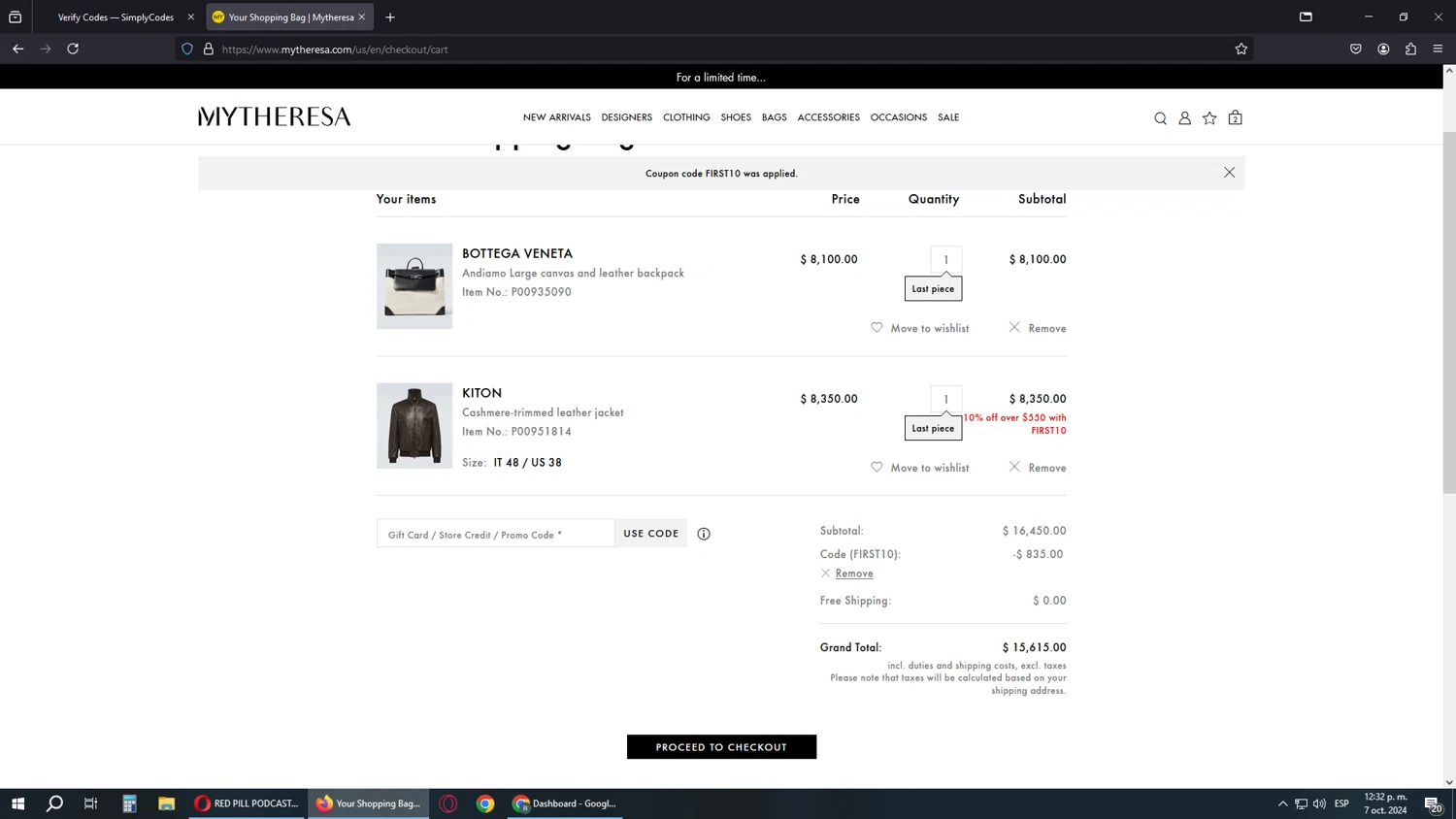Switch to the Verify Codes — SimplyCodes tab
The width and height of the screenshot is (1456, 819).
click(116, 17)
